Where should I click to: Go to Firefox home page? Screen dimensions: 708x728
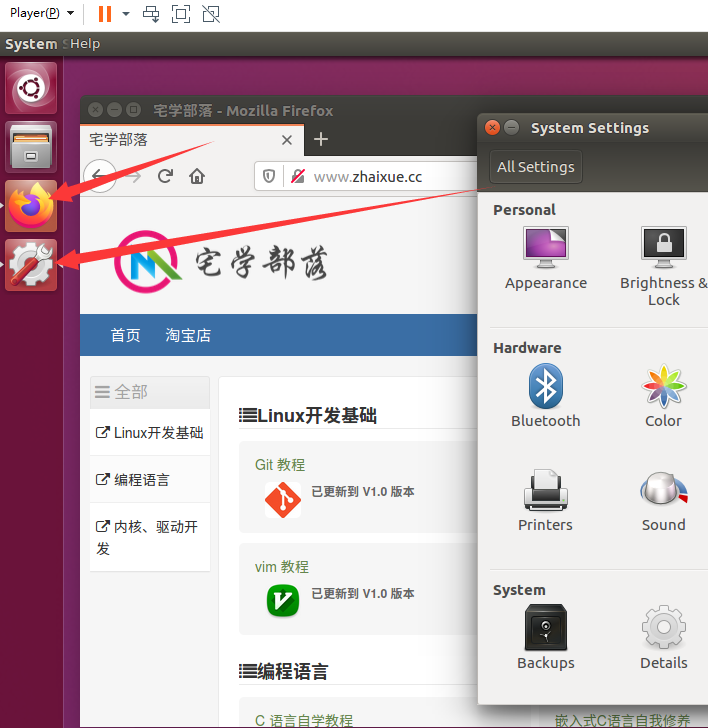tap(197, 176)
